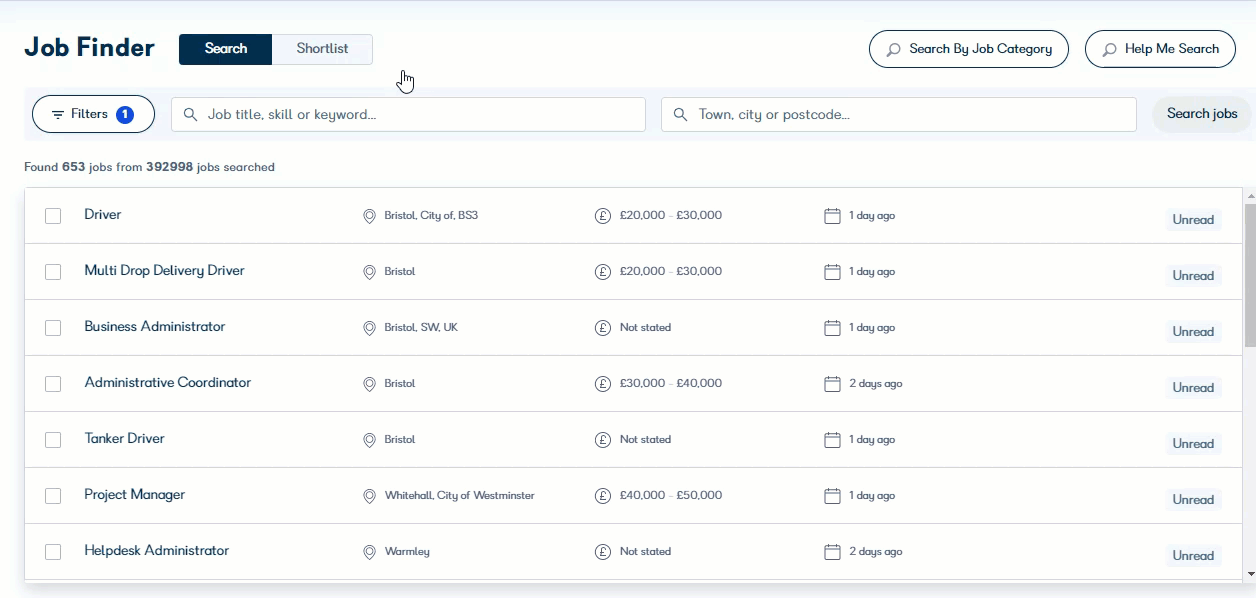Click pound icon in Multi Drop Delivery Driver row
Image resolution: width=1256 pixels, height=598 pixels.
602,272
